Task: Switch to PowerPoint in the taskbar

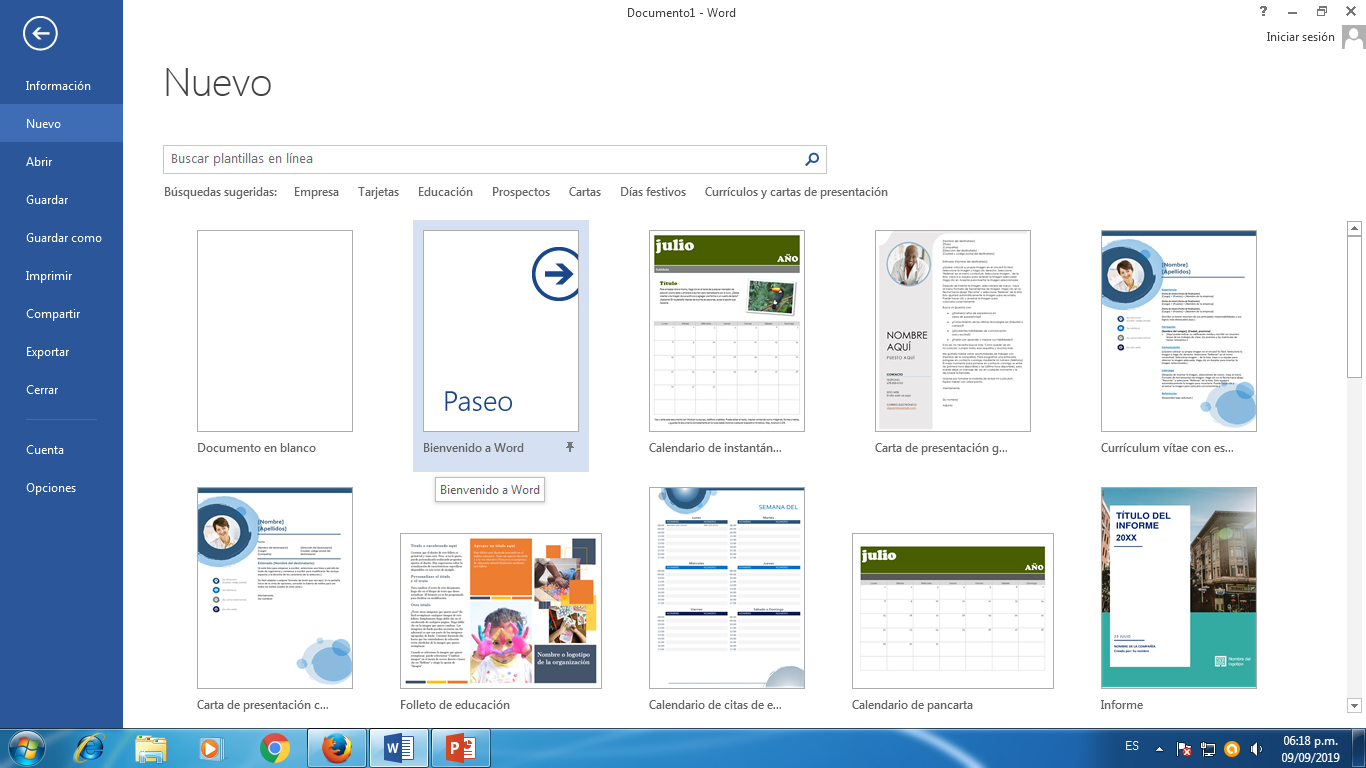Action: point(460,748)
